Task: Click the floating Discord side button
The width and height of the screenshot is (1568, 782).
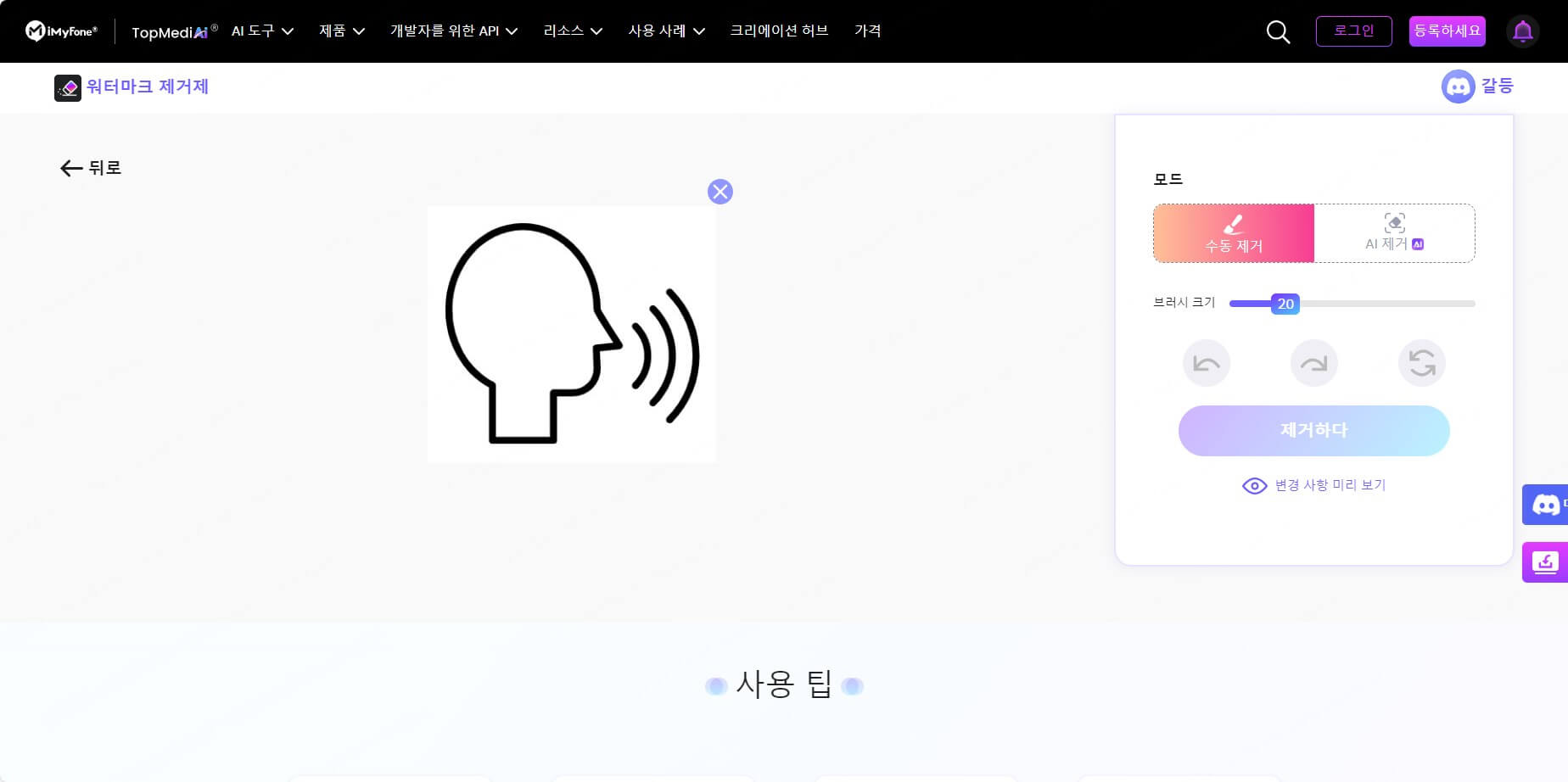Action: click(1545, 505)
